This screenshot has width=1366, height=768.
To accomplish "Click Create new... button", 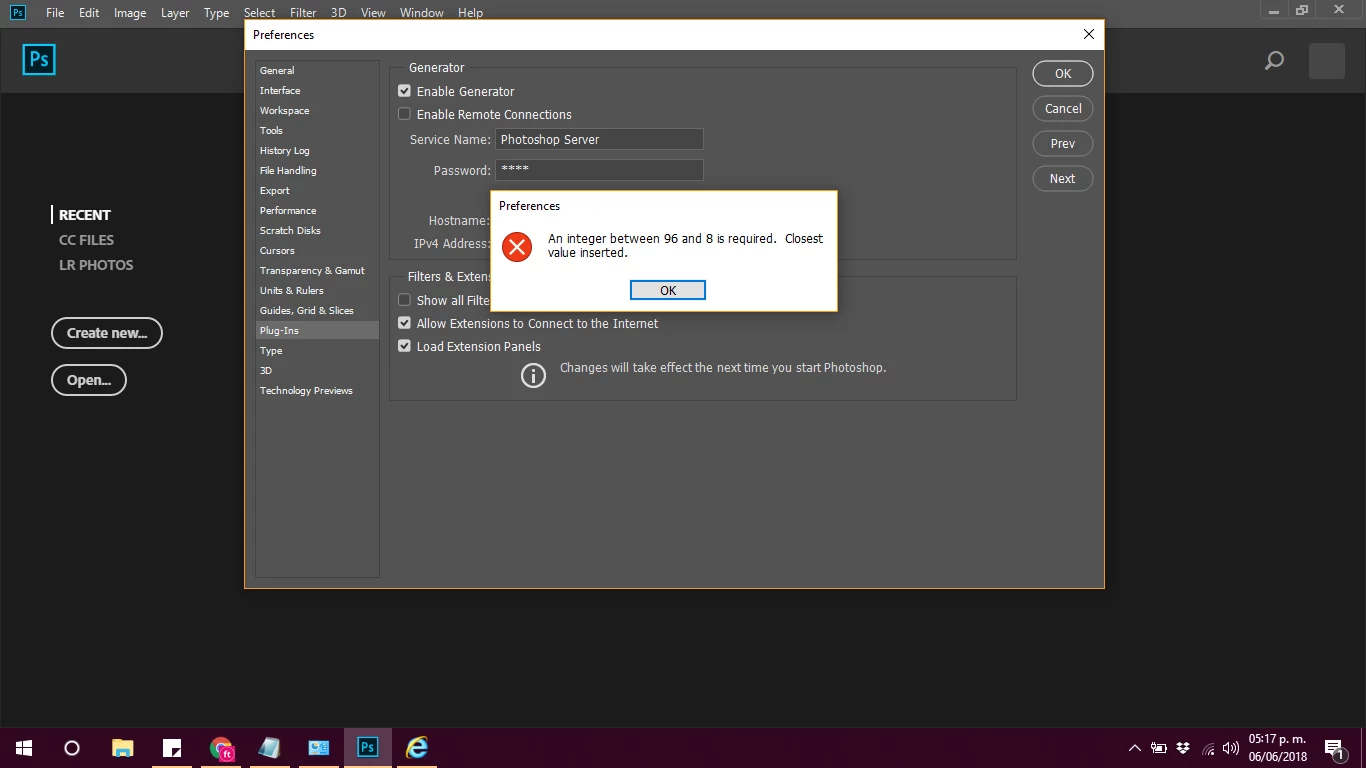I will point(107,333).
